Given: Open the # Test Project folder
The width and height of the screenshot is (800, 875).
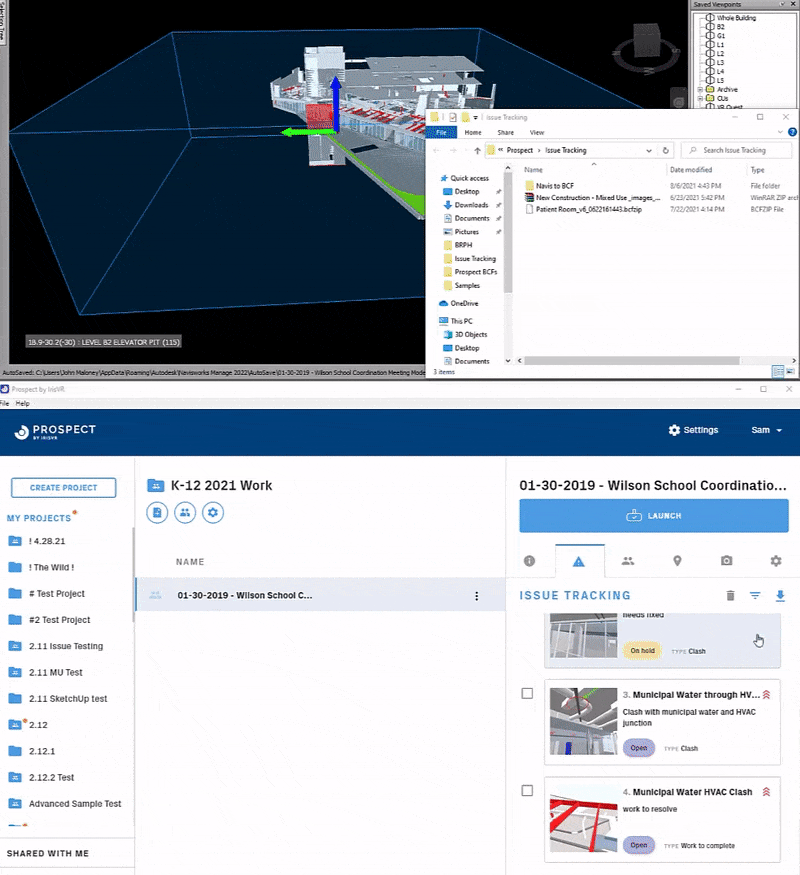Looking at the screenshot, I should [56, 594].
